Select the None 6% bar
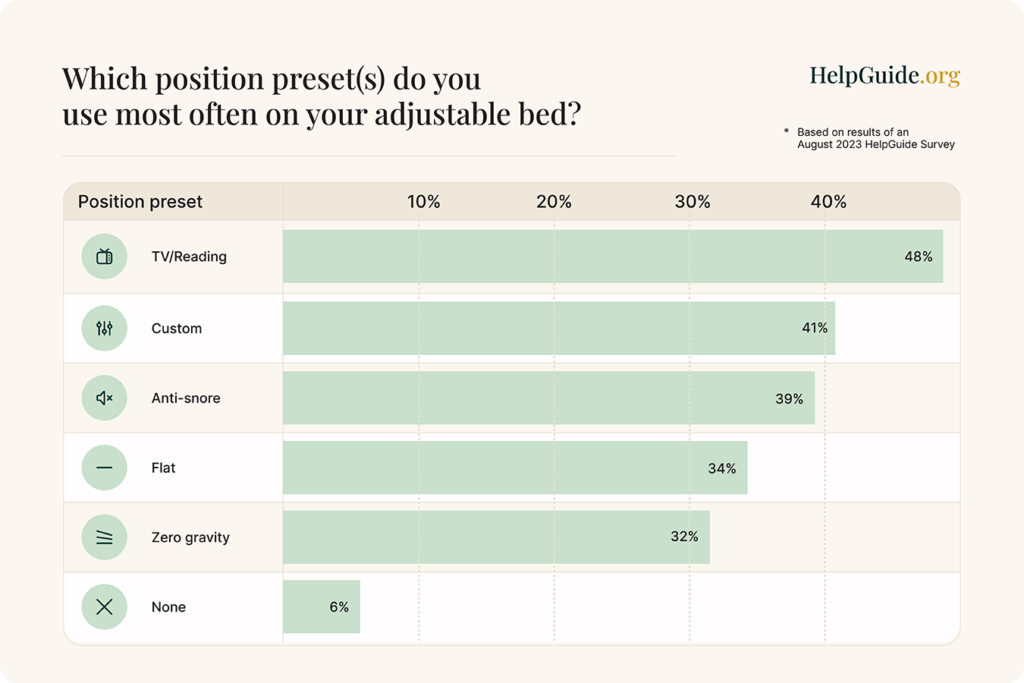 tap(321, 607)
